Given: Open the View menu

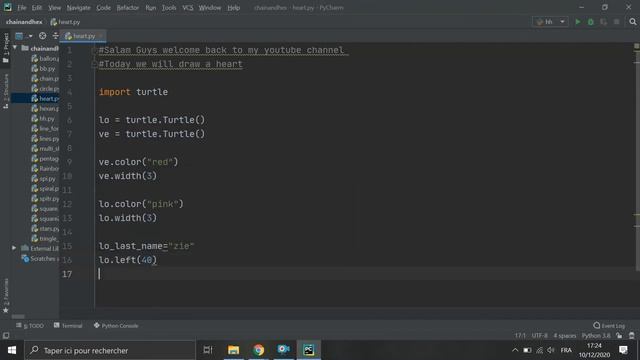Looking at the screenshot, I should 54,8.
